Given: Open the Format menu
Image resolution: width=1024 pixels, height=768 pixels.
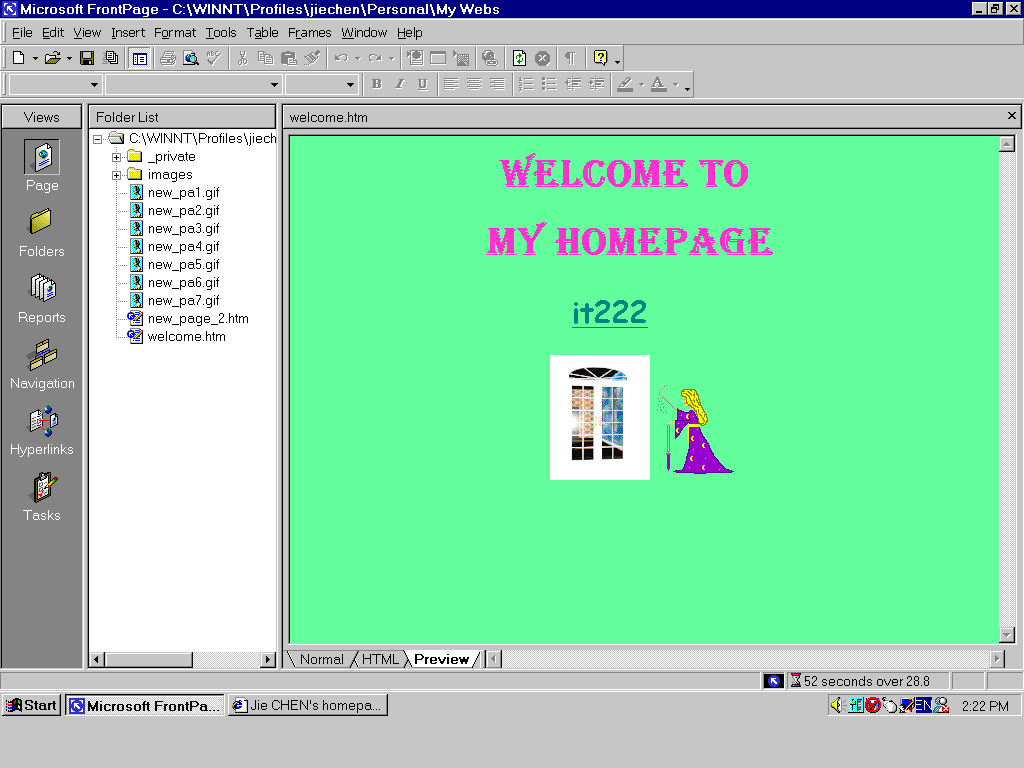Looking at the screenshot, I should pyautogui.click(x=175, y=32).
